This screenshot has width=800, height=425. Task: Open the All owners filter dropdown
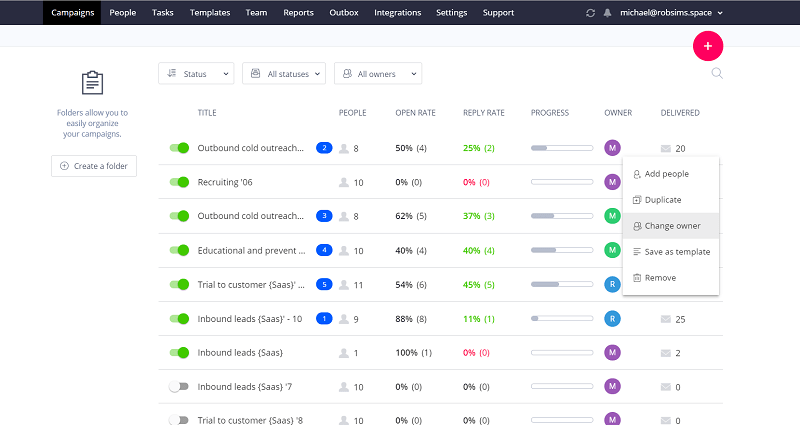coord(378,73)
